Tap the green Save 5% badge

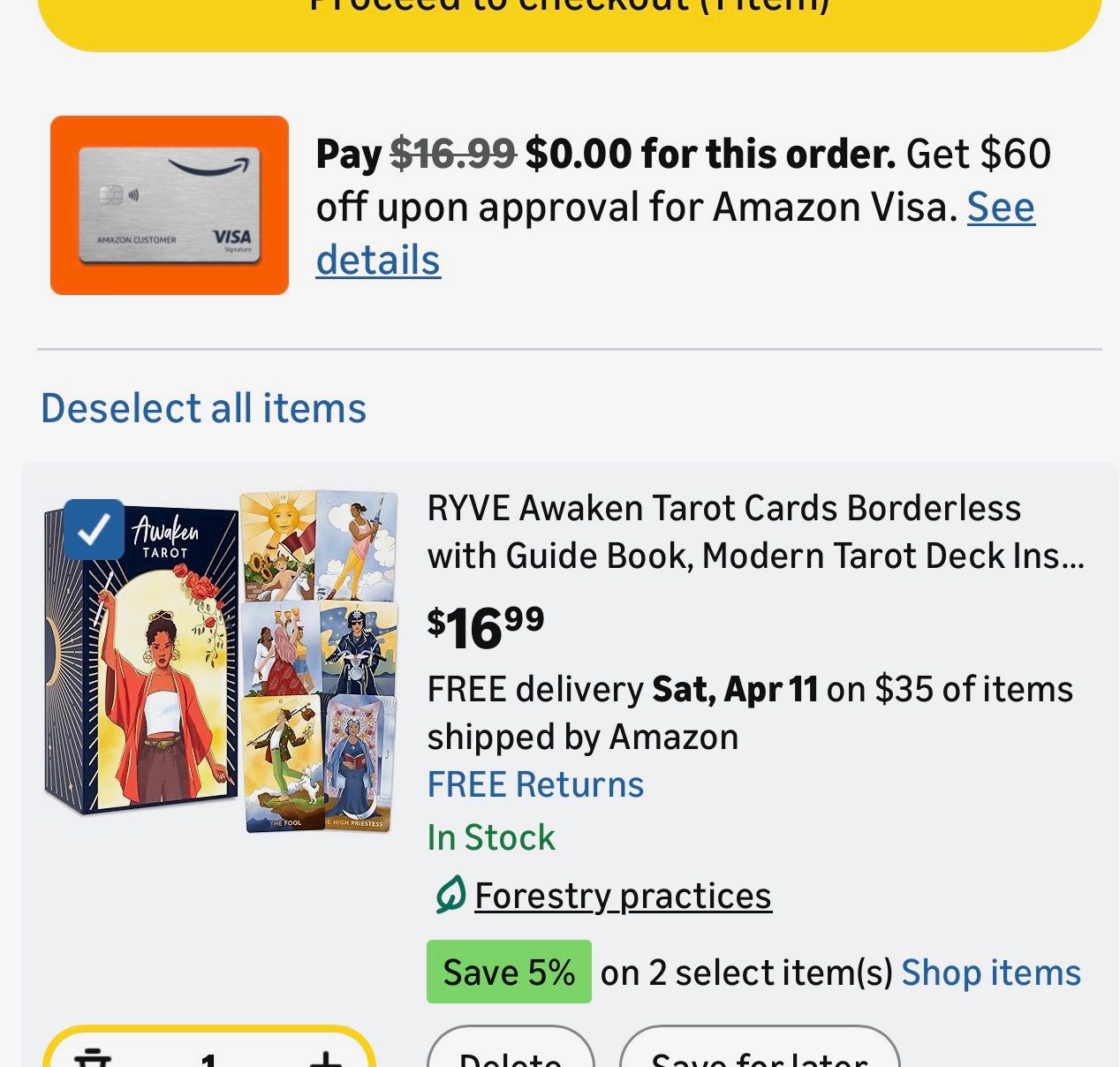509,972
